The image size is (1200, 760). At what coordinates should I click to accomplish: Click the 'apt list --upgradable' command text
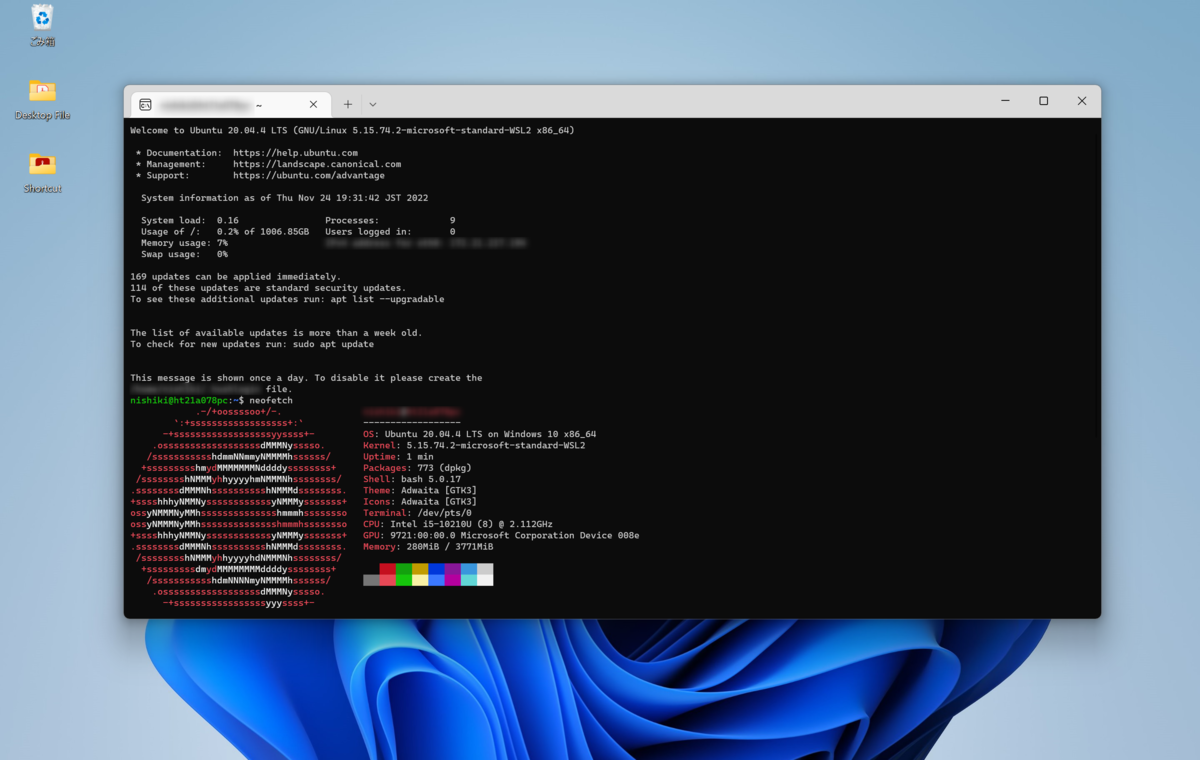[387, 299]
